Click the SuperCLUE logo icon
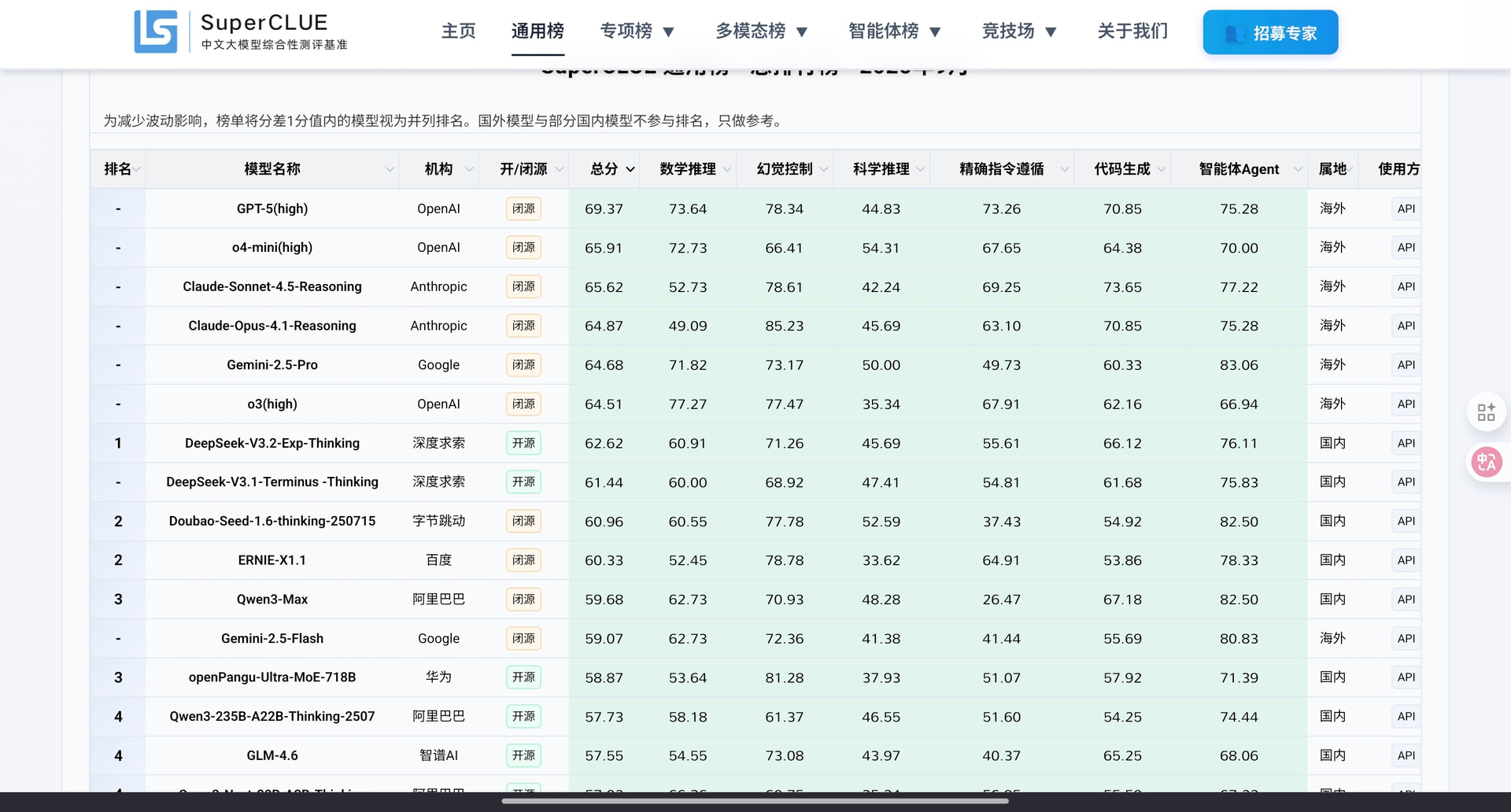Screen dimensions: 1511x812 click(x=155, y=31)
